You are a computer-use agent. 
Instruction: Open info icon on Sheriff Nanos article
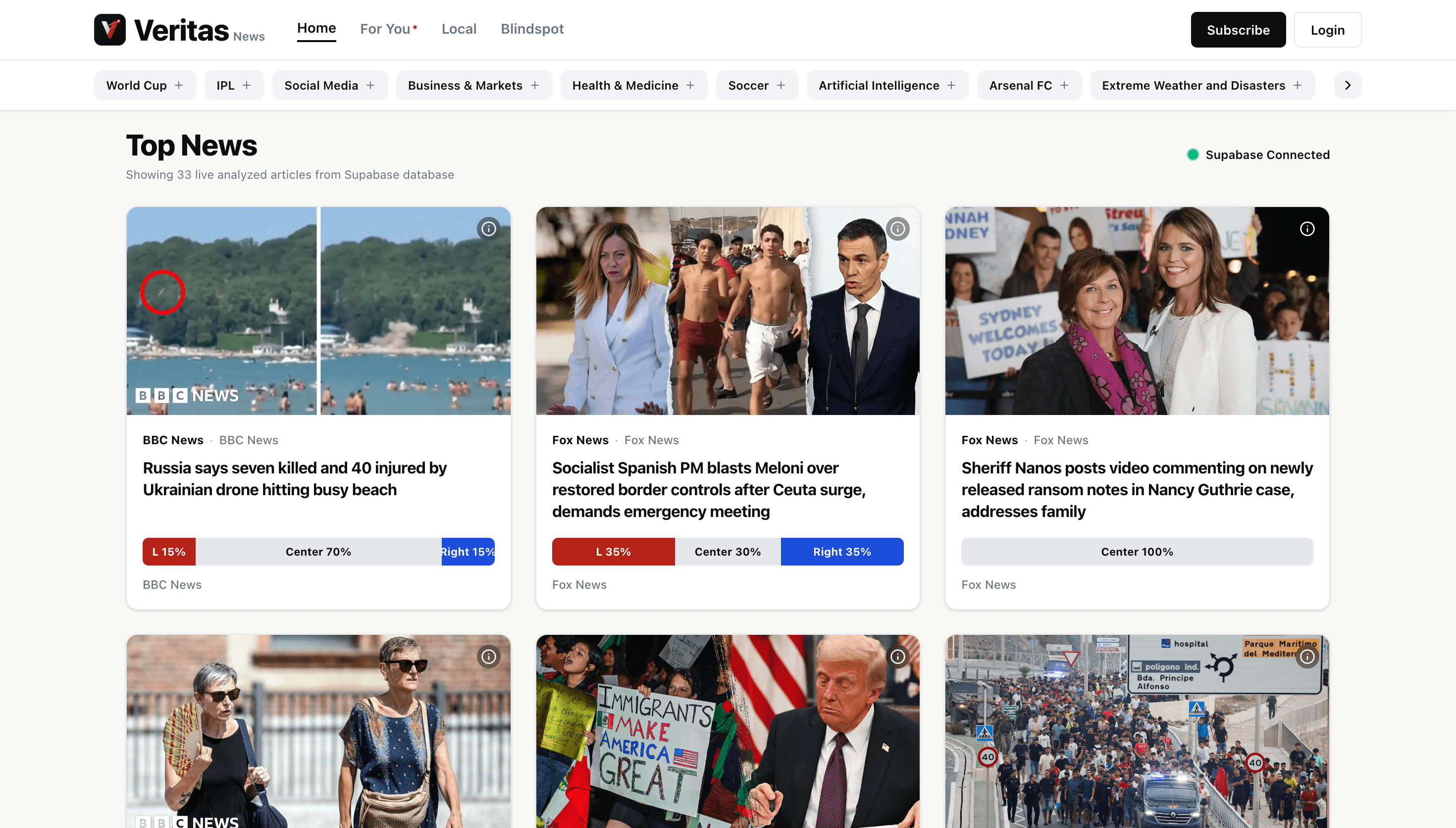point(1307,229)
